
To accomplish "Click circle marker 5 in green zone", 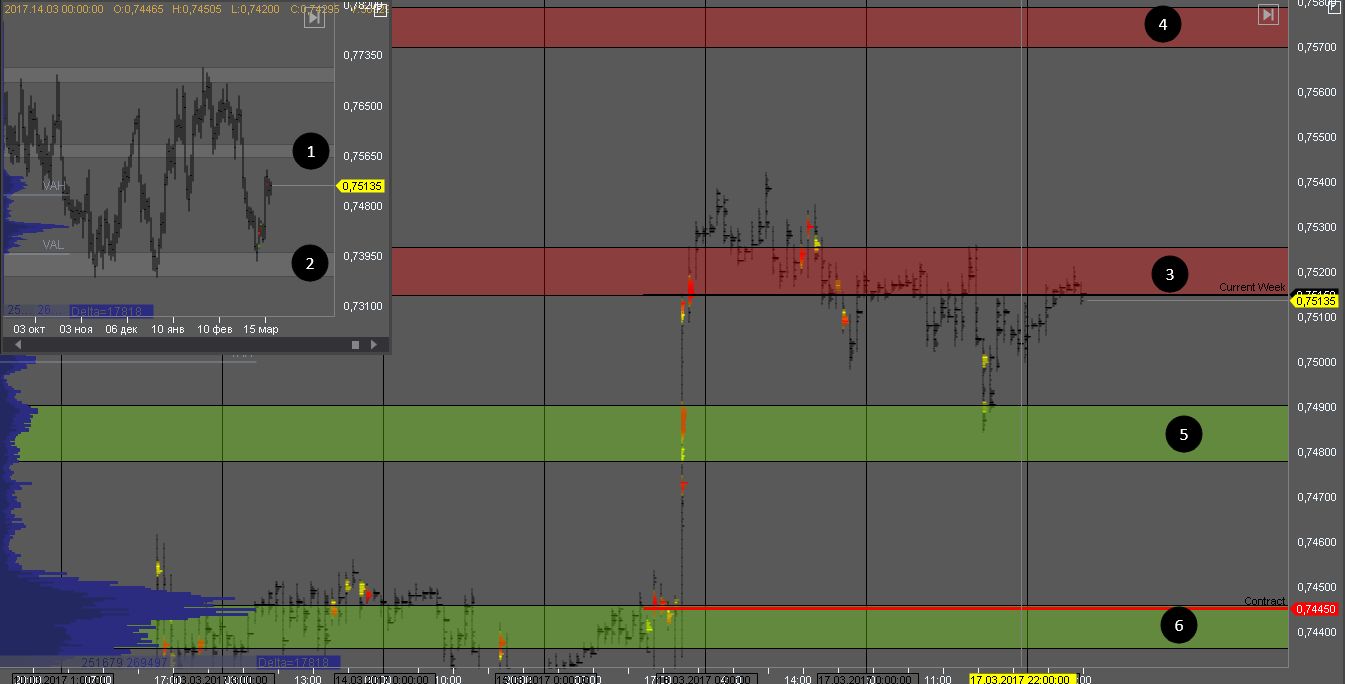I will coord(1184,434).
